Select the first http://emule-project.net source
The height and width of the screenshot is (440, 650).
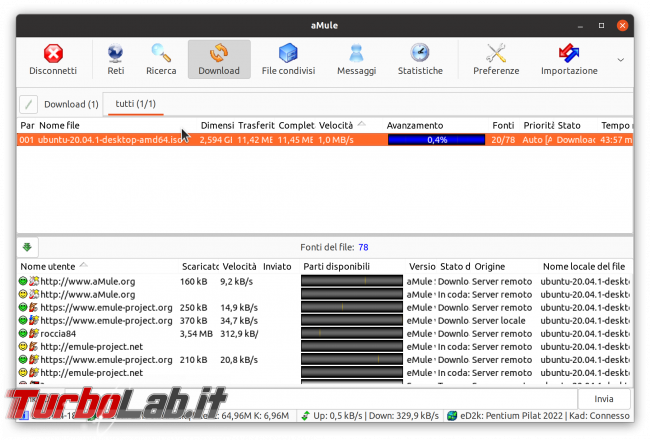325,346
